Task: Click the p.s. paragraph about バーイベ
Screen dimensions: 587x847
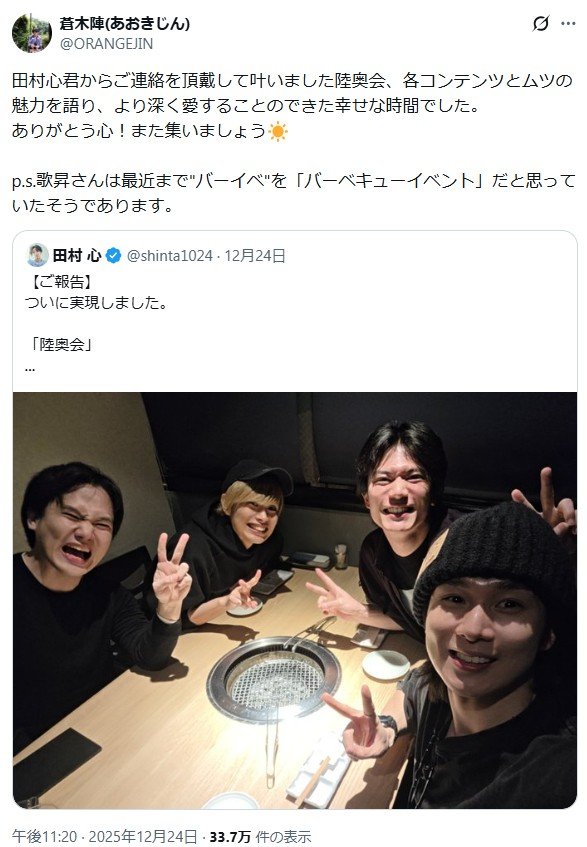Action: pos(294,193)
